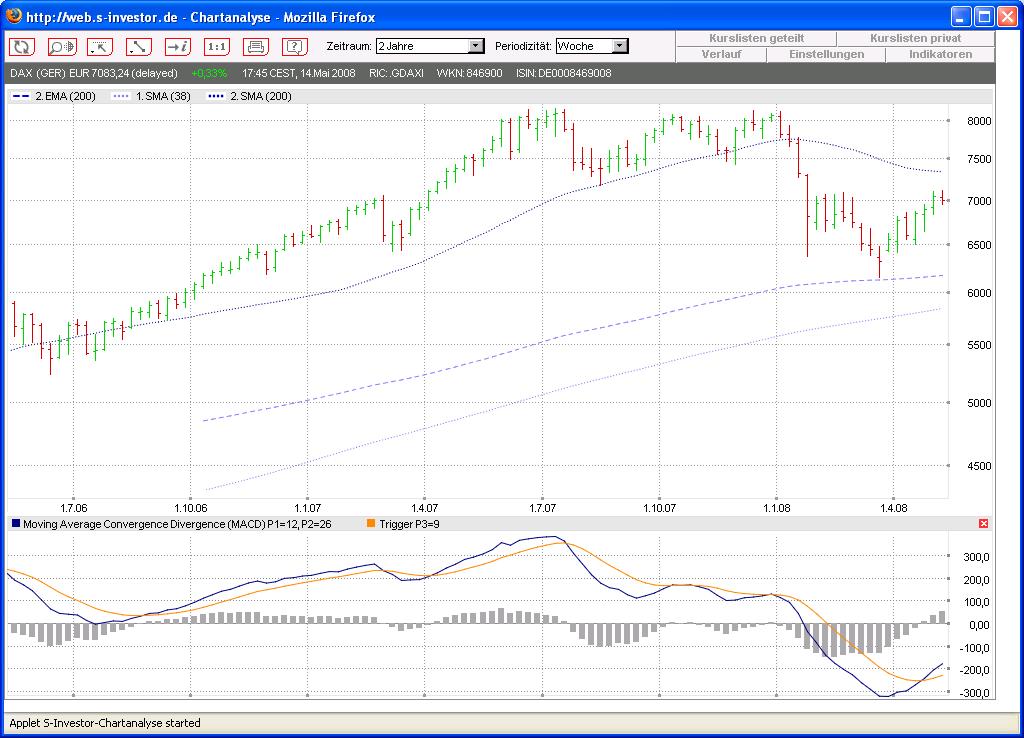This screenshot has height=738, width=1024.
Task: Click the 6500 price axis label
Action: pos(979,245)
